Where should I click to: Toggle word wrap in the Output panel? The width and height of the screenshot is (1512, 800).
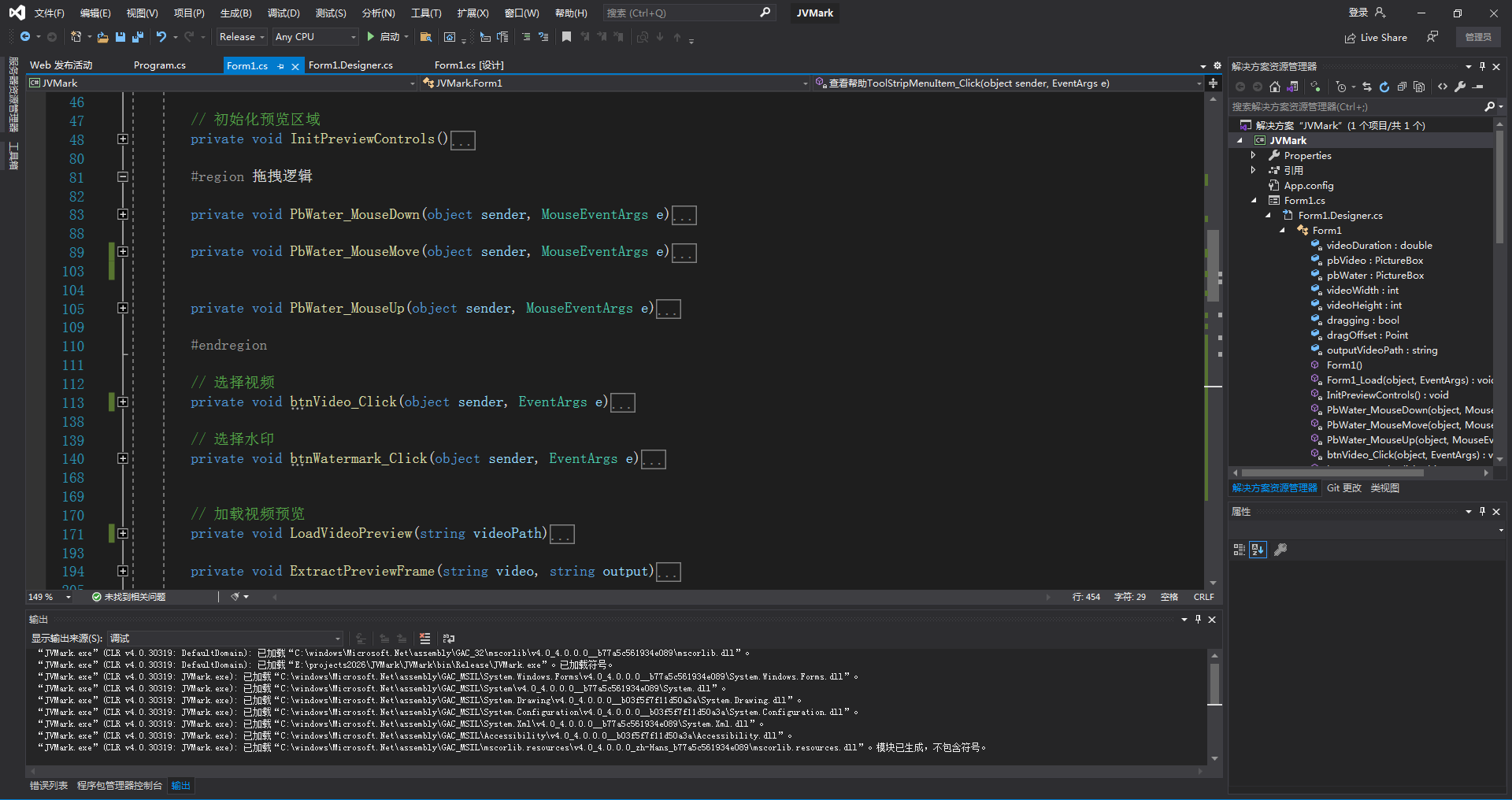click(449, 639)
